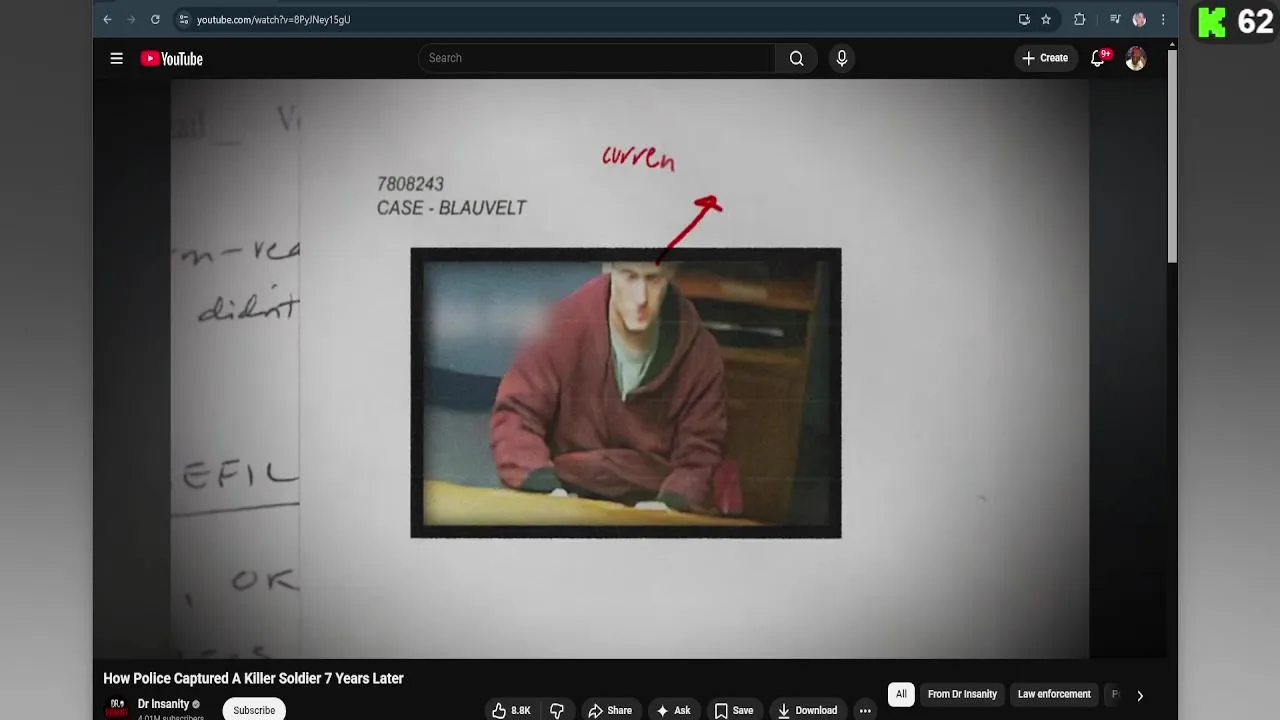Download the video
Viewport: 1280px width, 720px height.
coord(807,710)
